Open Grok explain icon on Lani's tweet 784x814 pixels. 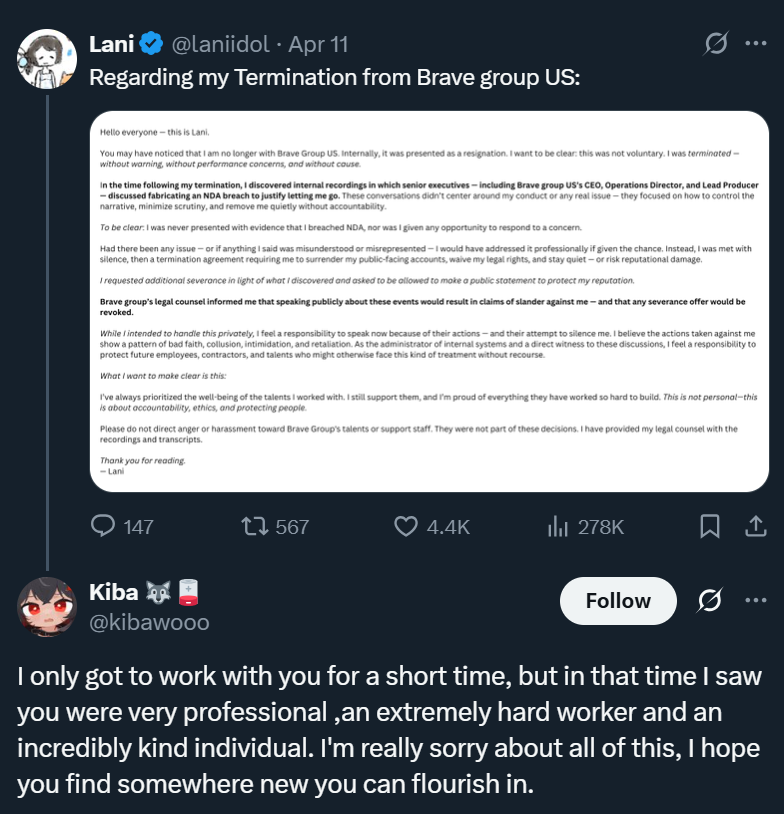click(x=715, y=44)
